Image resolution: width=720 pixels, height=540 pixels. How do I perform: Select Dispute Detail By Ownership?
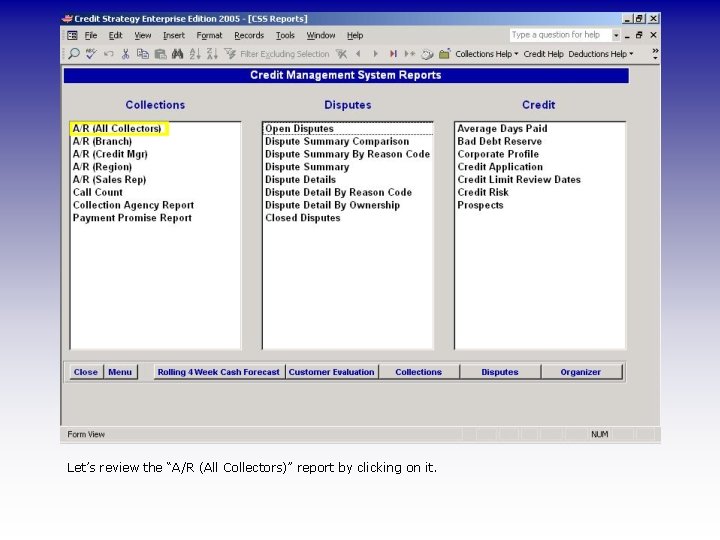click(332, 205)
